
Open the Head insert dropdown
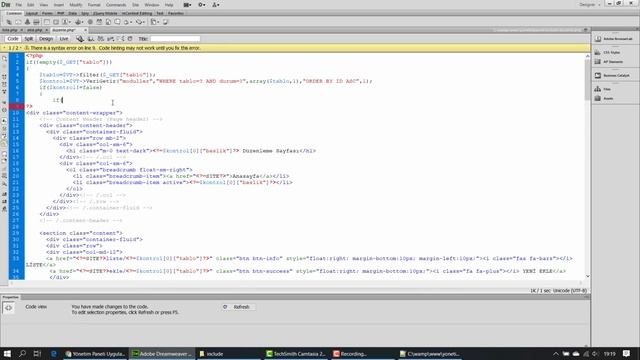128,22
